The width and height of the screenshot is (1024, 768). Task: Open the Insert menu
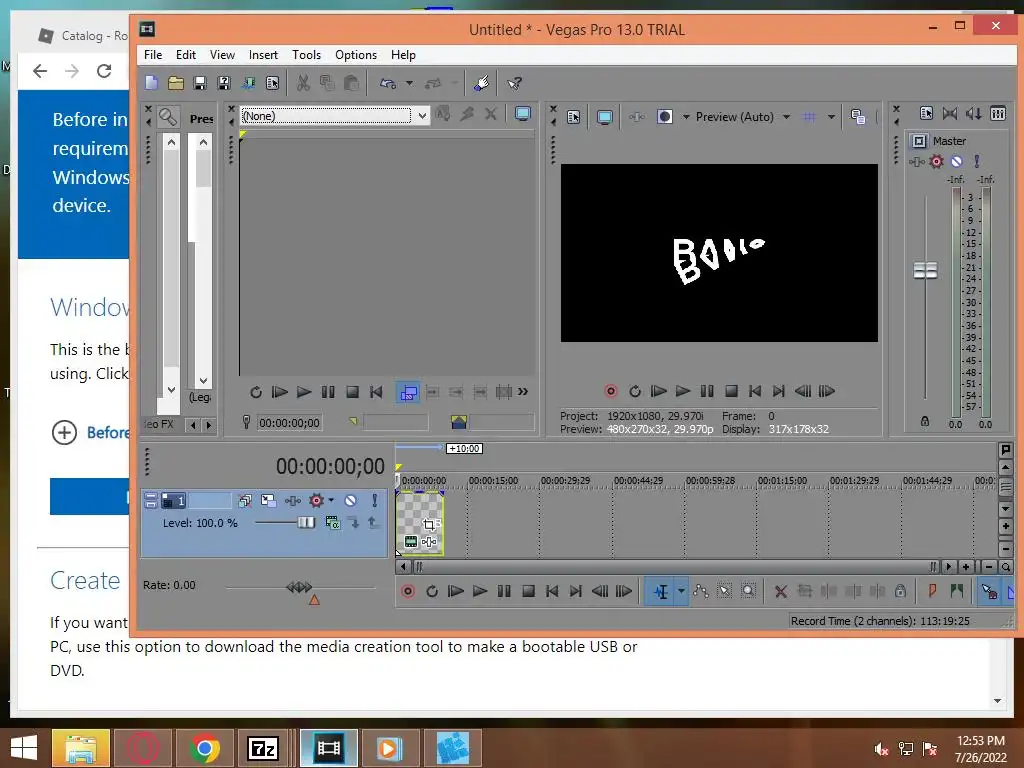click(263, 55)
